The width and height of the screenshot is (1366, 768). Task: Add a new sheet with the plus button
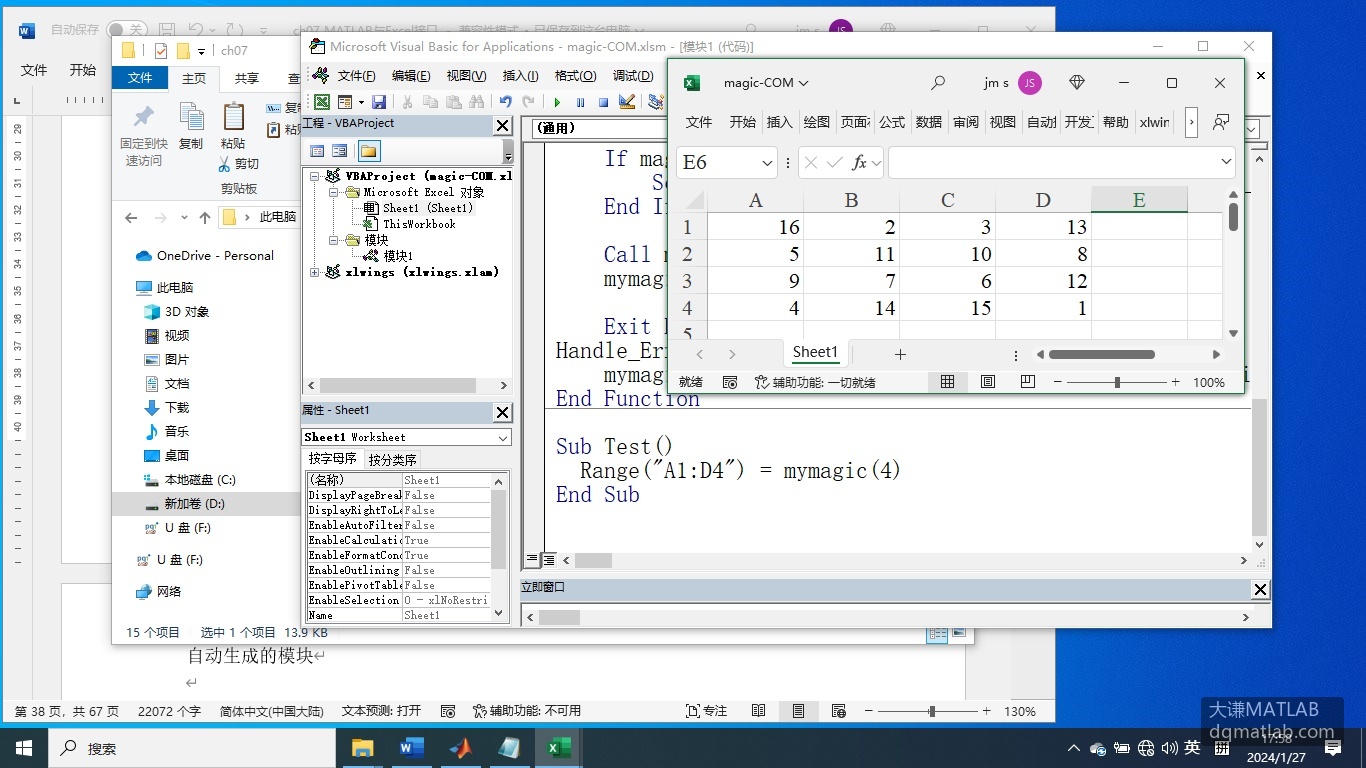pyautogui.click(x=900, y=354)
